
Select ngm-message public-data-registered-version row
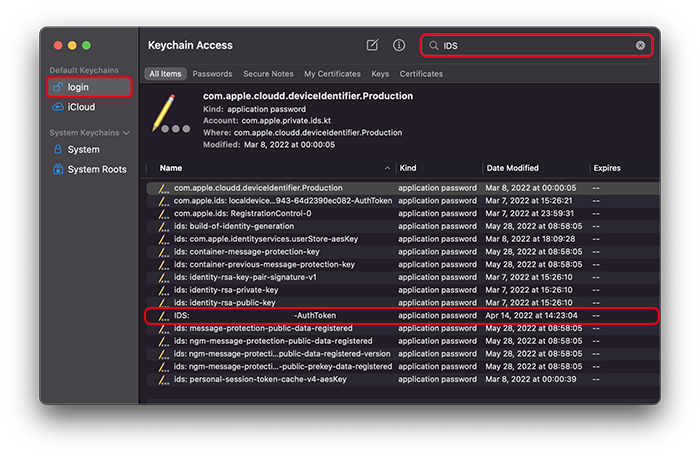click(x=403, y=354)
